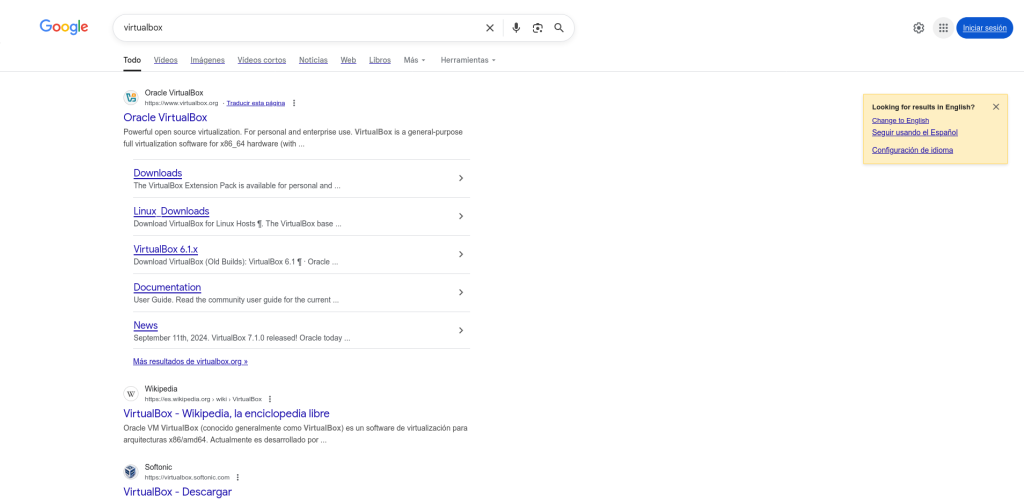Click the chevron next to Downloads
1024x502 pixels.
pyautogui.click(x=461, y=178)
